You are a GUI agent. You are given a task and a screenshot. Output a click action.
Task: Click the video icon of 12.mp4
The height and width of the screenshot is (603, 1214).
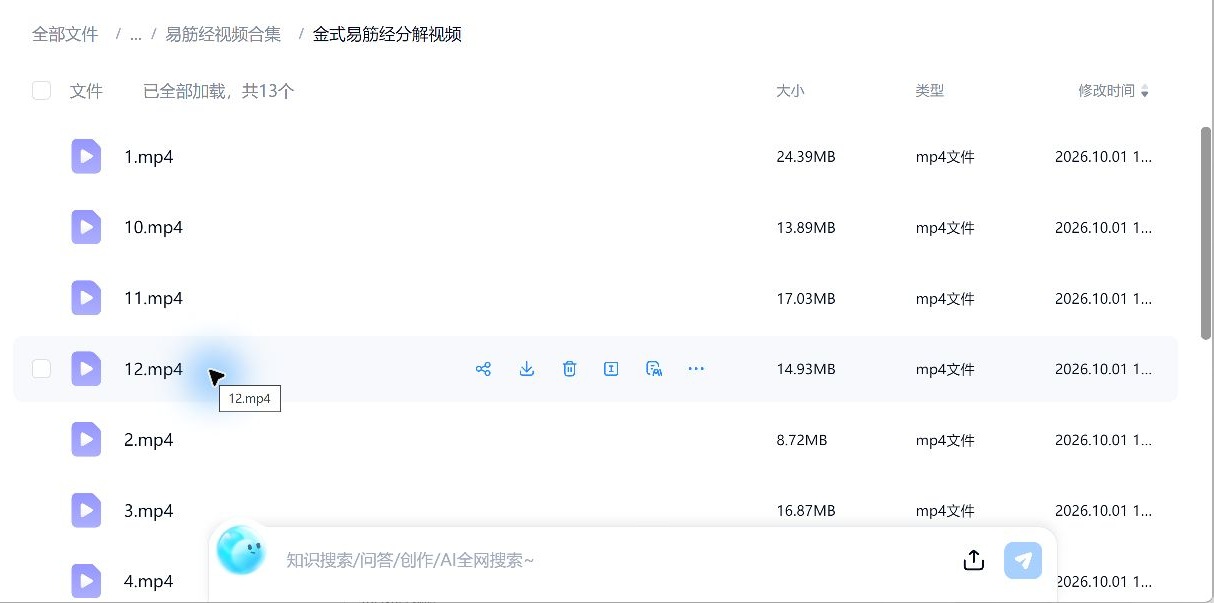86,369
